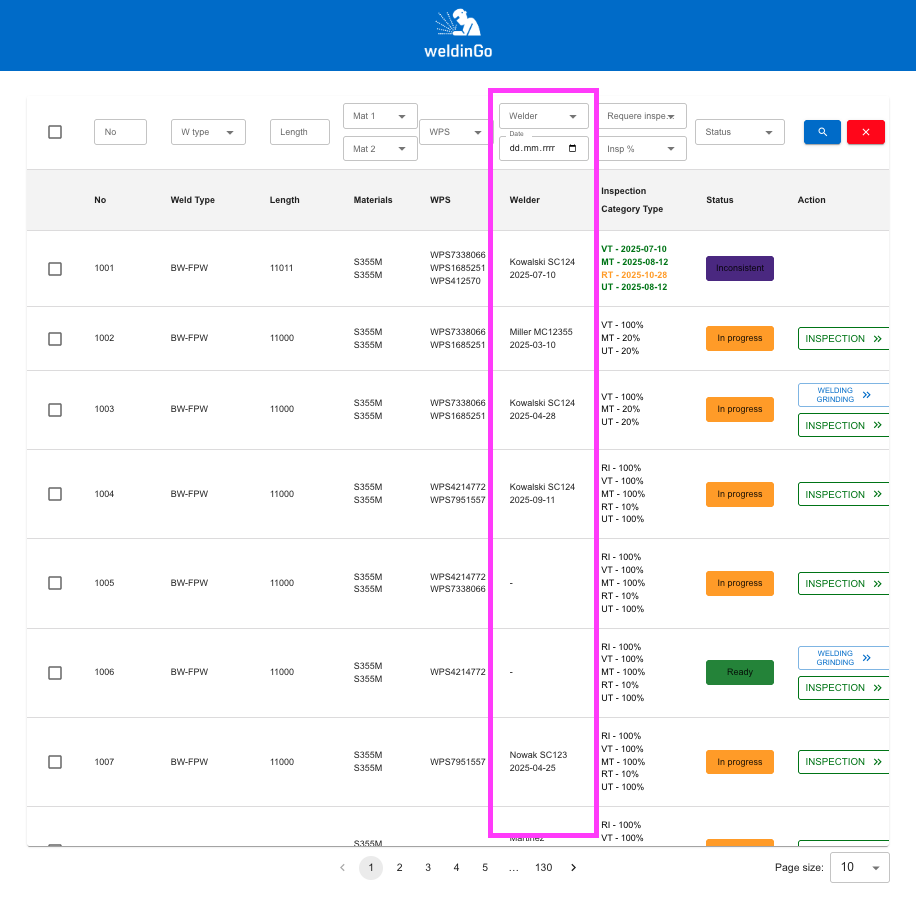
Task: Select the checkbox for weld 1004
Action: [55, 494]
